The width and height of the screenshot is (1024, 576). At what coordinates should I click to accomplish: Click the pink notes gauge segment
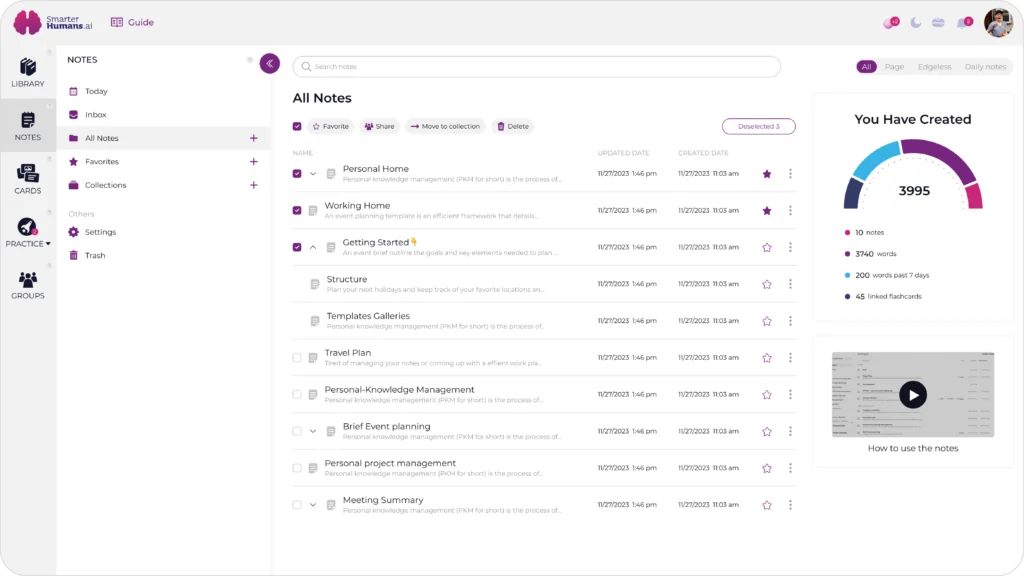pos(974,196)
